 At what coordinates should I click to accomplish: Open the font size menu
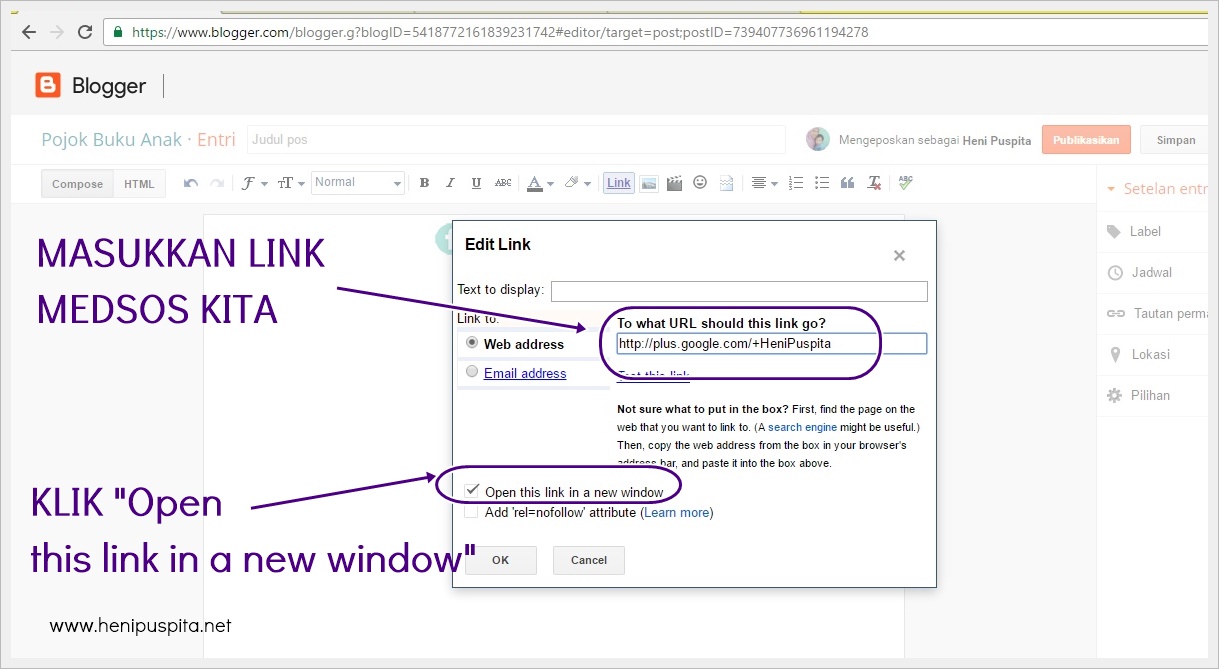tap(291, 183)
